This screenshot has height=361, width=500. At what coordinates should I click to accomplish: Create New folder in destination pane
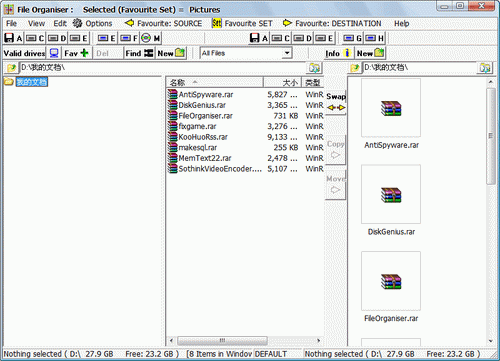[x=370, y=53]
